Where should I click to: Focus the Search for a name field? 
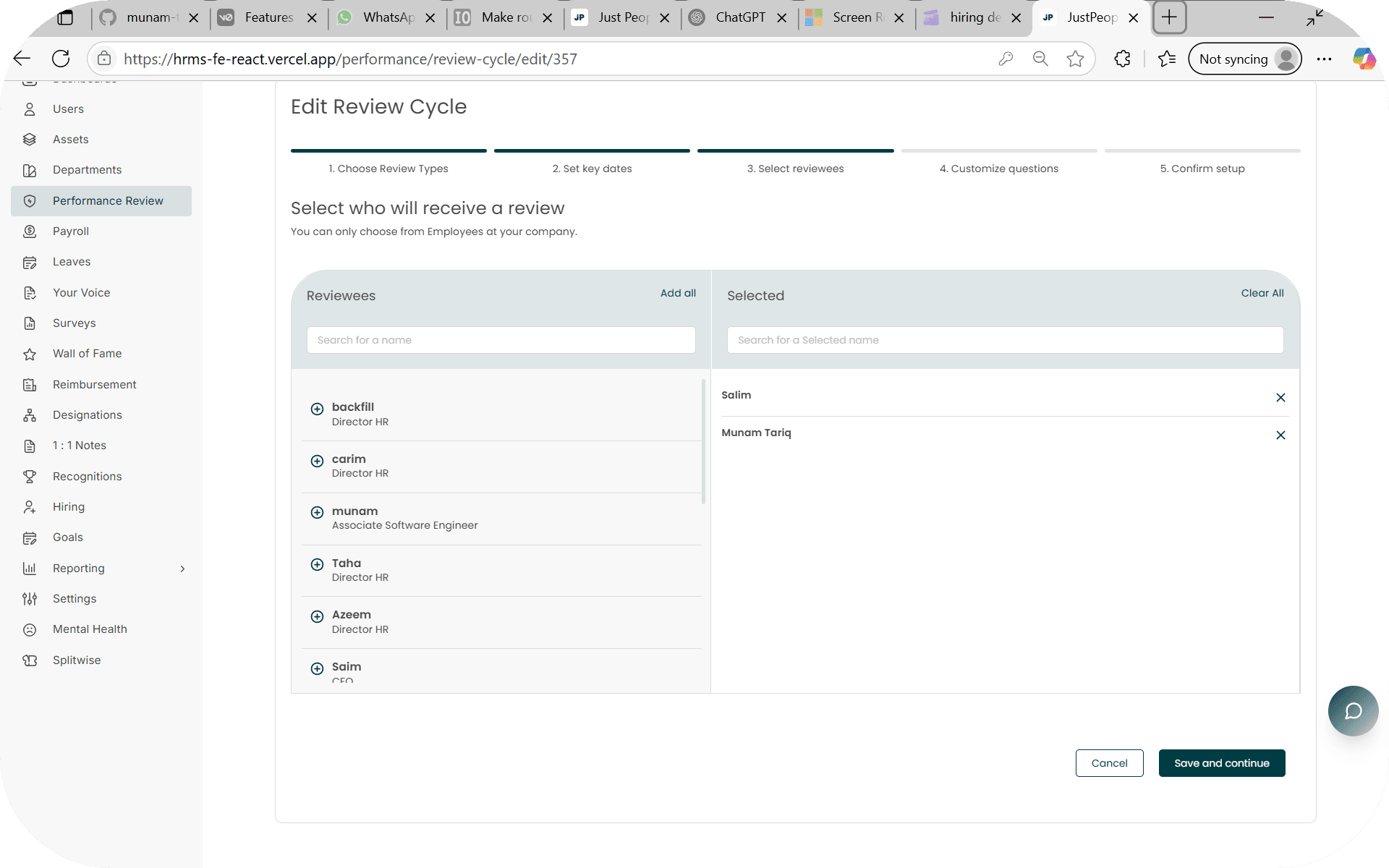tap(501, 340)
